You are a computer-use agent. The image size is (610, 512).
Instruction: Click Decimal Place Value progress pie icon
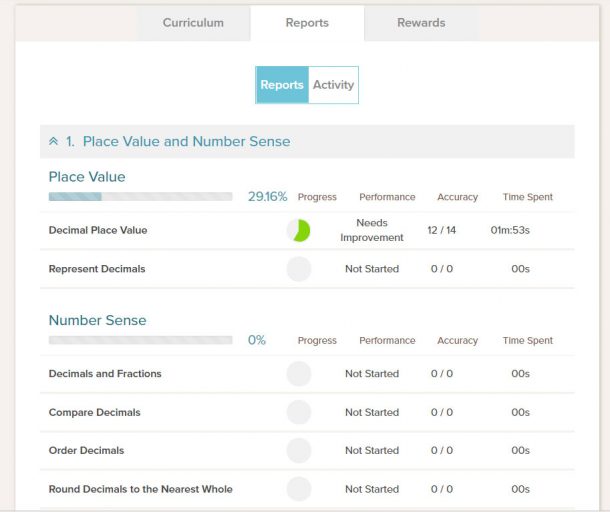298,230
